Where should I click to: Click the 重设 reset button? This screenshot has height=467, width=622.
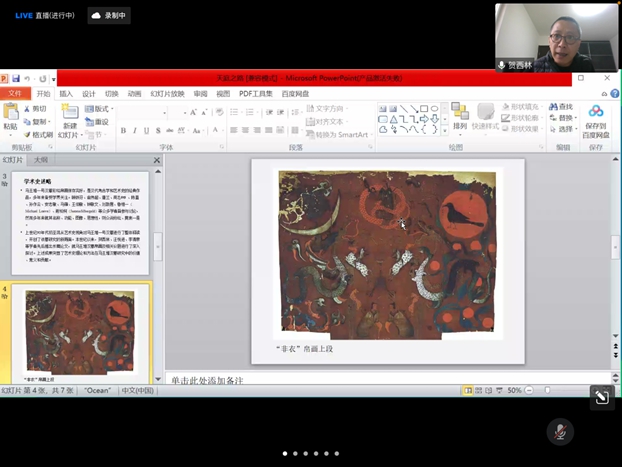tap(97, 122)
